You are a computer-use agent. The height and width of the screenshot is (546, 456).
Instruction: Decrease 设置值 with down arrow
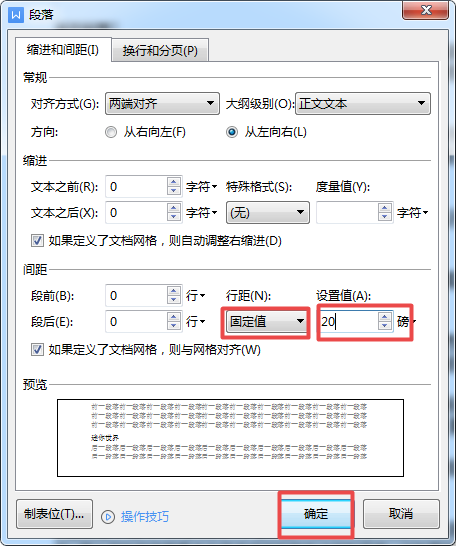tap(385, 326)
